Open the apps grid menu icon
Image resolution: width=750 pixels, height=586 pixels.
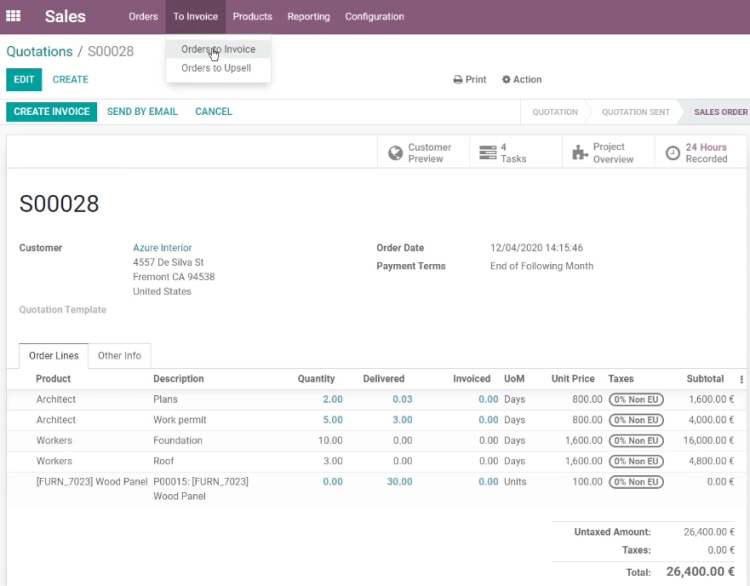coord(13,16)
